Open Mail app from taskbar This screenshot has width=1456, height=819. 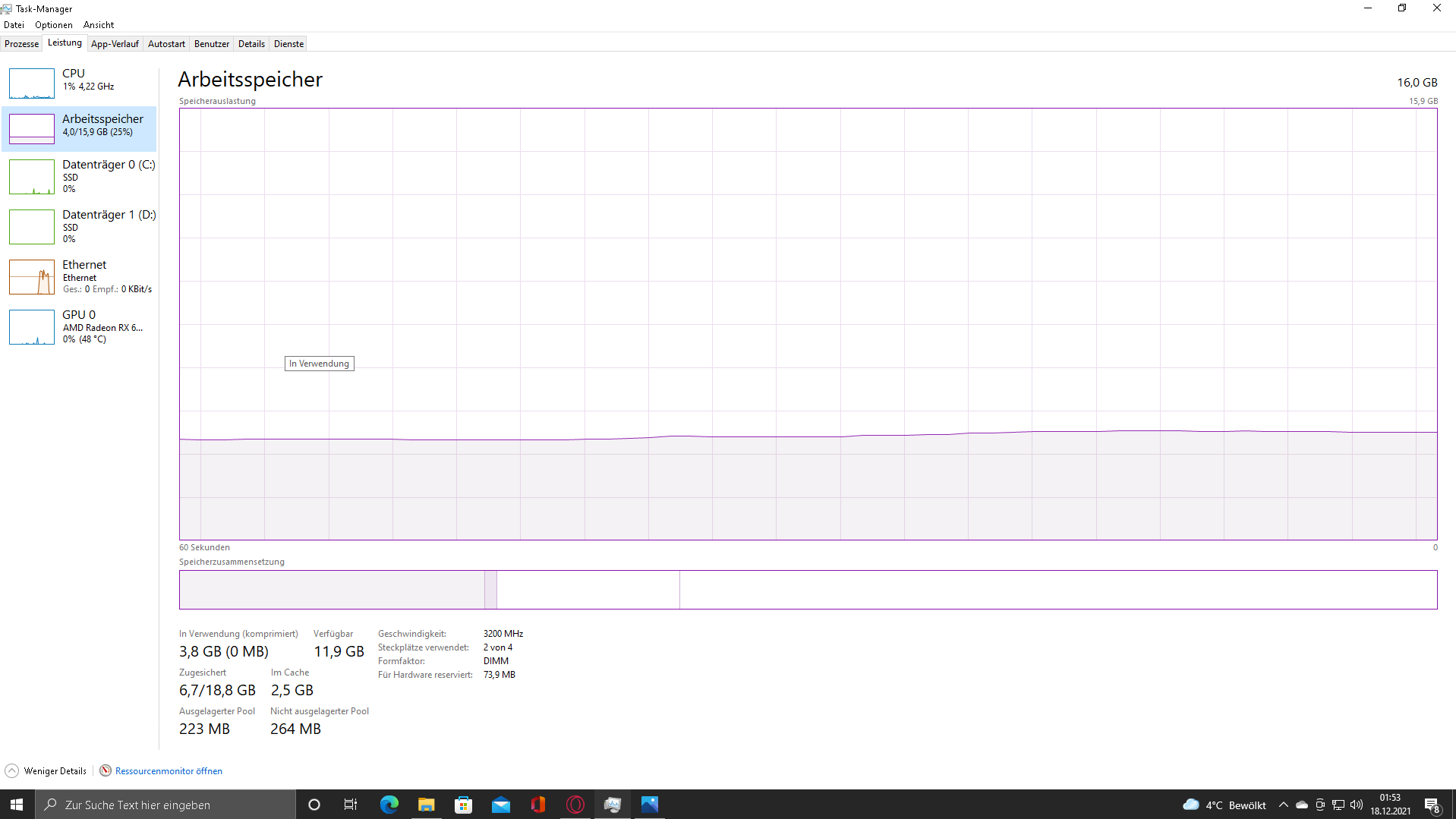[500, 805]
